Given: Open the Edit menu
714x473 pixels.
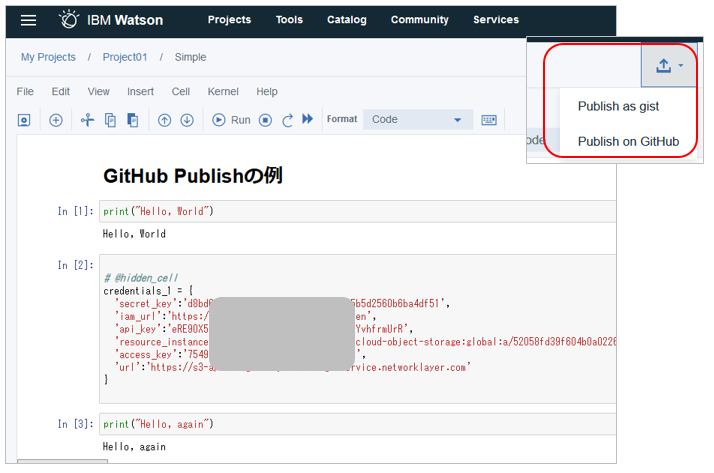Looking at the screenshot, I should 61,92.
